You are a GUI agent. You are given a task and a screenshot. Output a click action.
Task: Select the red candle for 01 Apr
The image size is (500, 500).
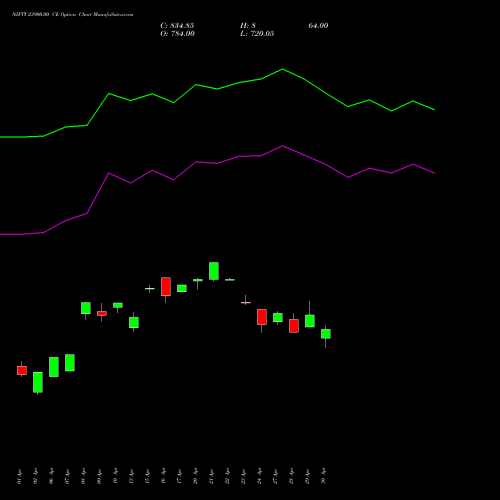22,370
